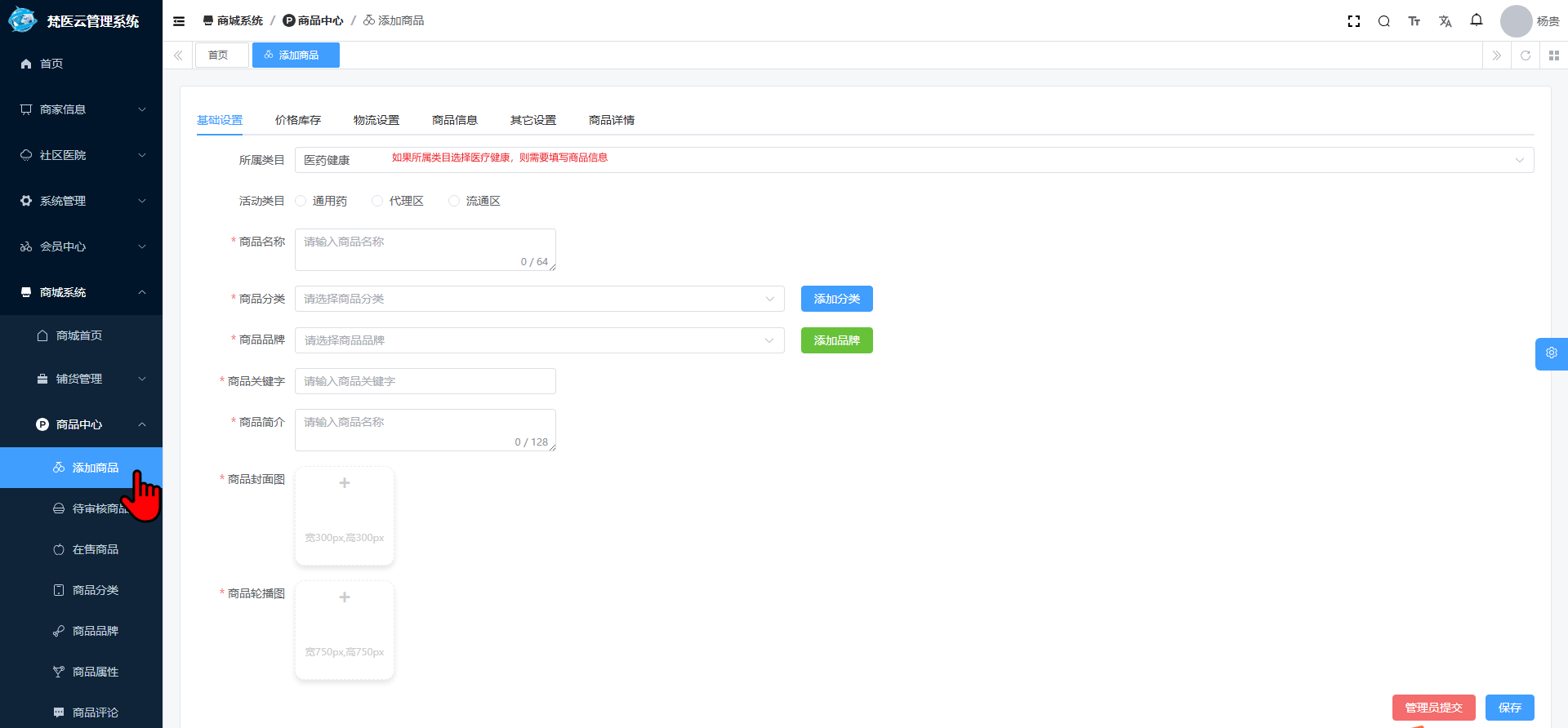Image resolution: width=1568 pixels, height=728 pixels.
Task: Open the language translation icon
Action: pyautogui.click(x=1445, y=21)
